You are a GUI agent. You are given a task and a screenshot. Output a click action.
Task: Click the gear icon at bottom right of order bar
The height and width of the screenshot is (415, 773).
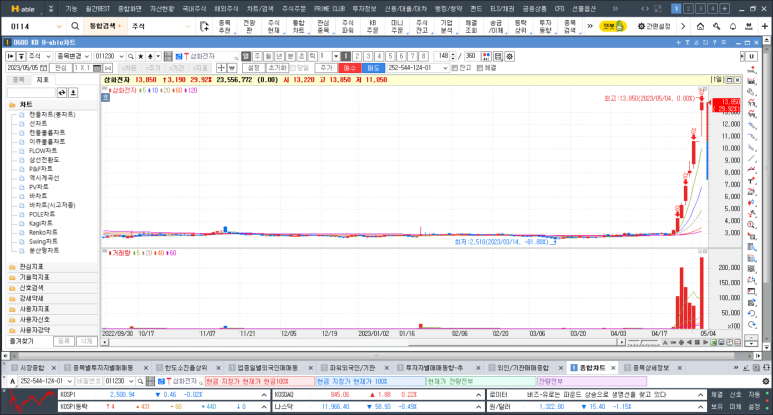click(x=765, y=381)
